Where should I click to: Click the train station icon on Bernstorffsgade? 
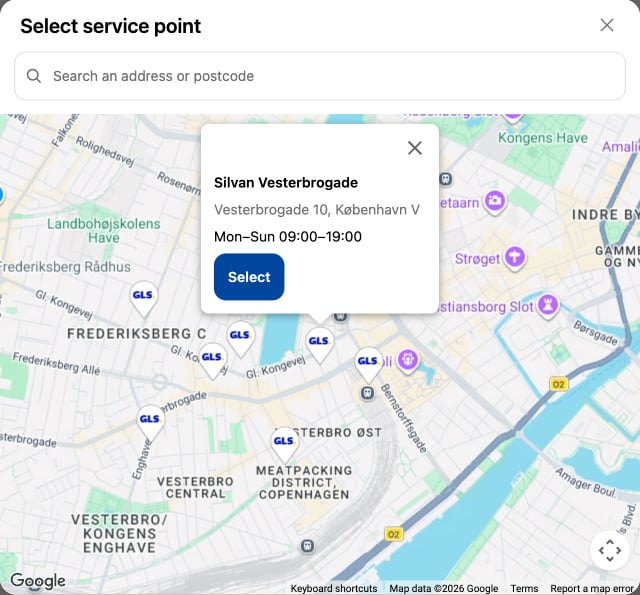(368, 393)
